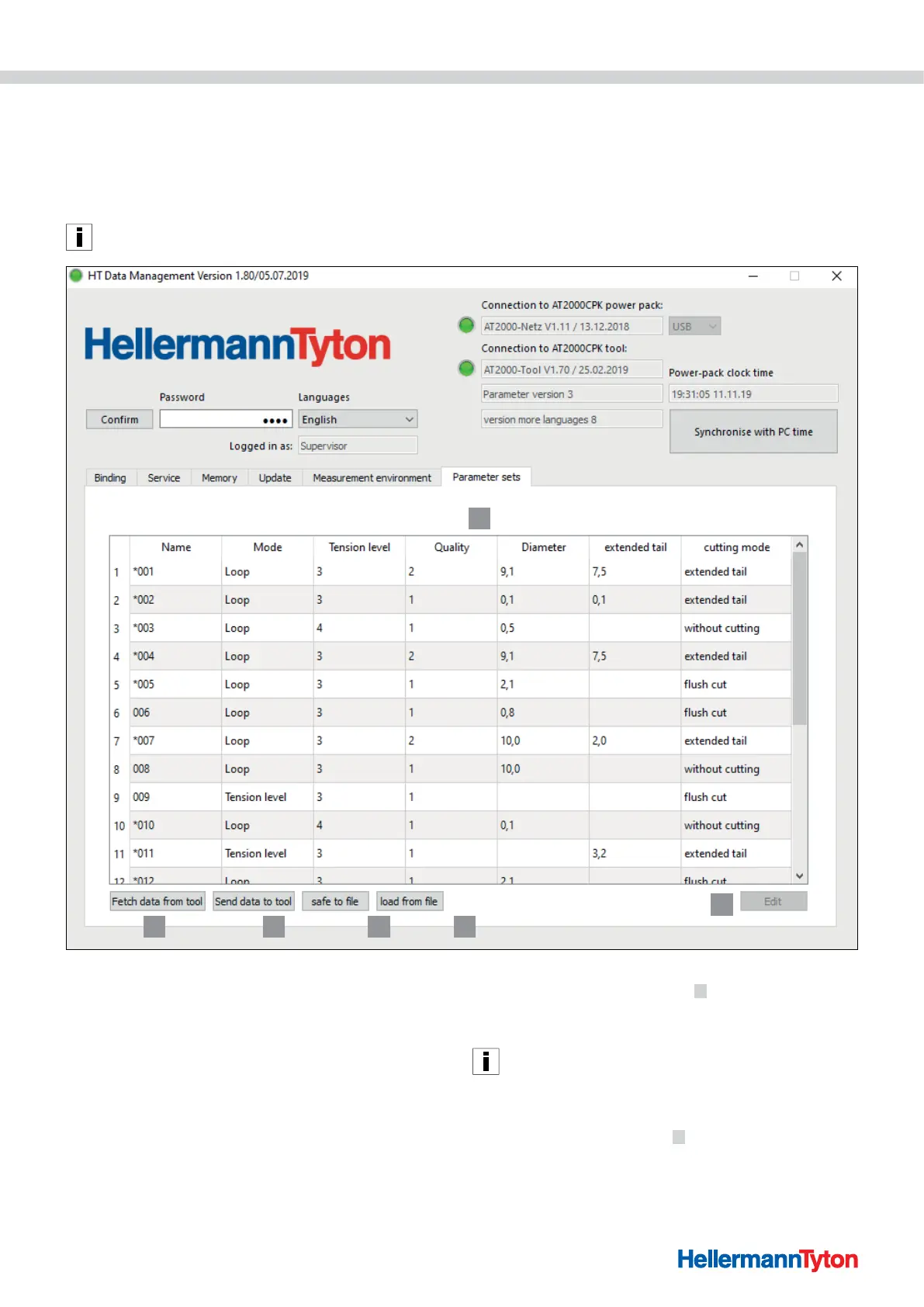The height and width of the screenshot is (1307, 924).
Task: Click the AT2000-Netz V1.11 version field
Action: [x=572, y=327]
